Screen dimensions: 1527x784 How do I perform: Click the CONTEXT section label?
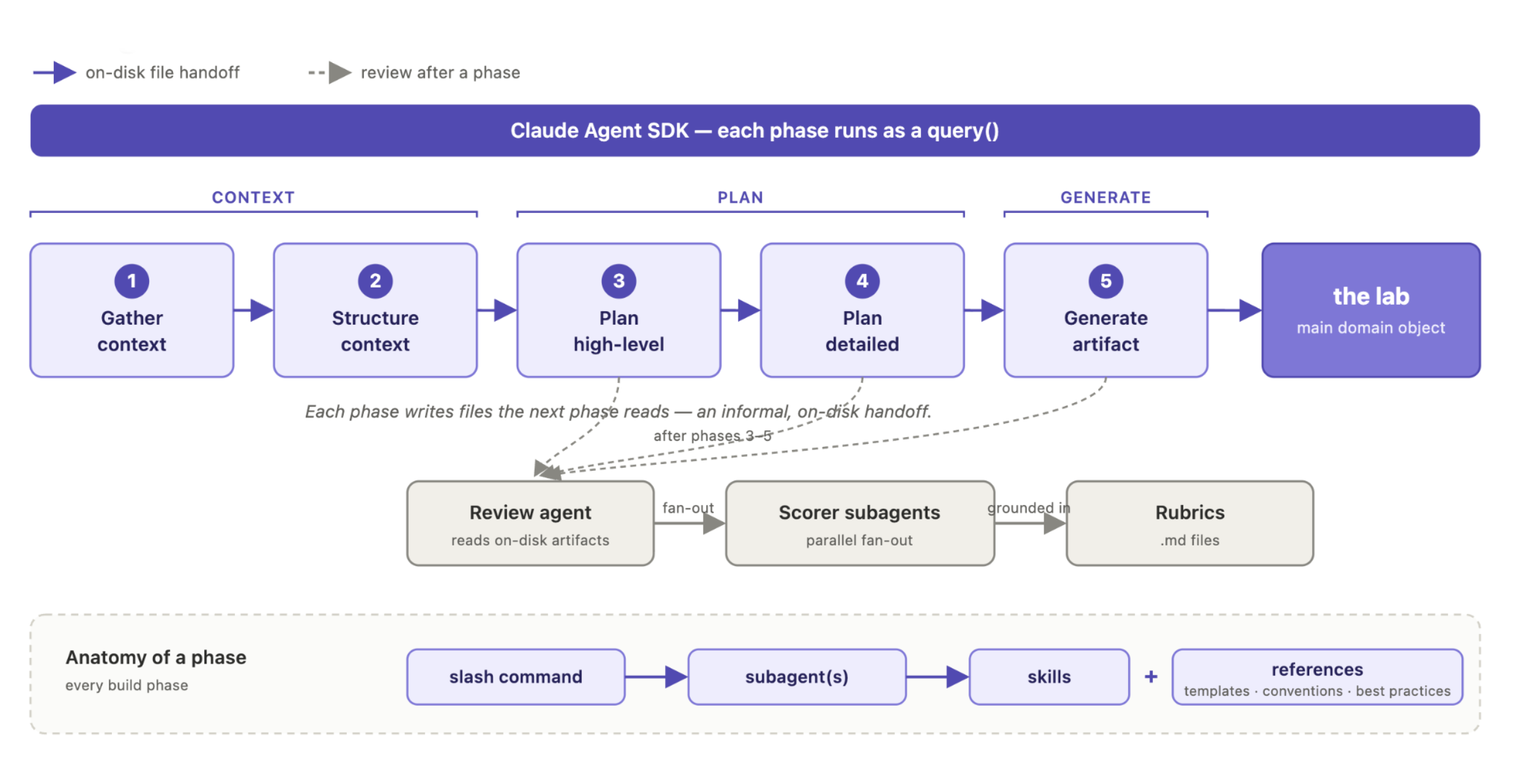[x=253, y=198]
